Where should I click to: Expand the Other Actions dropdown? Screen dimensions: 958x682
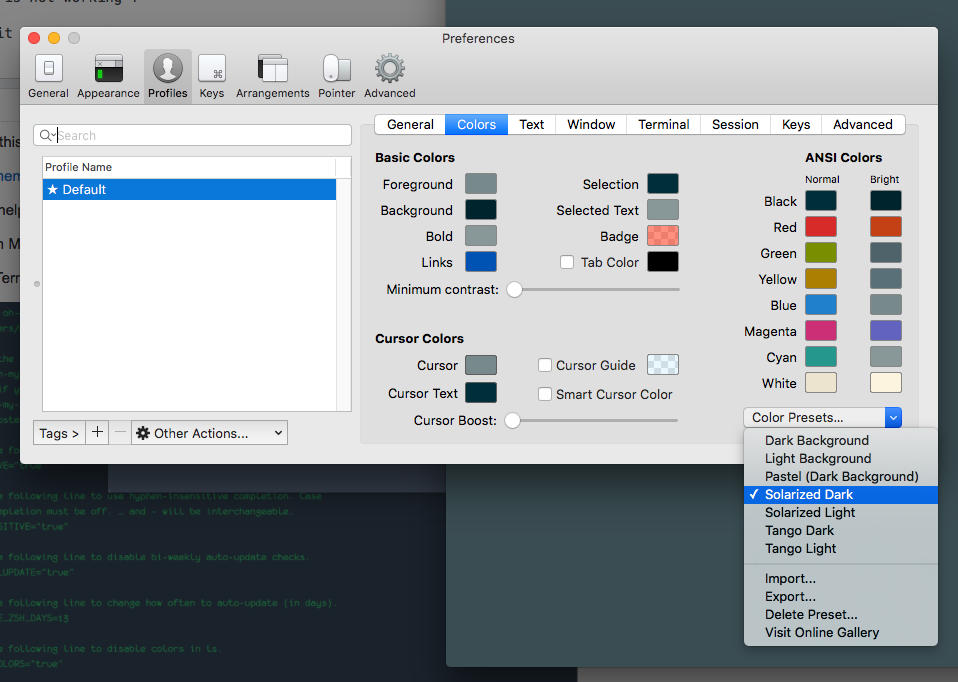coord(210,433)
